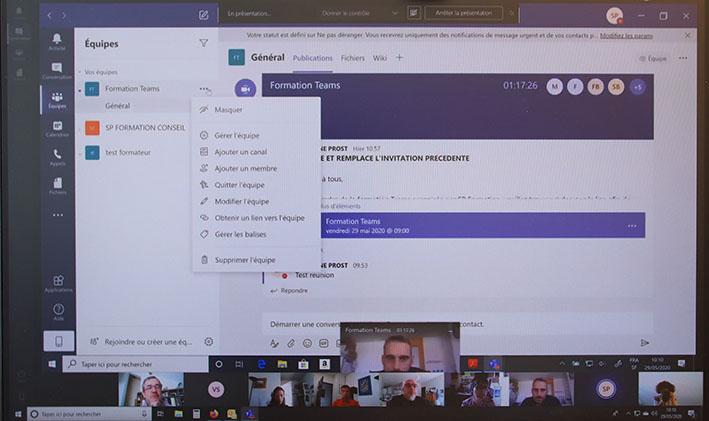Switch to the Fichiers tab
Image resolution: width=709 pixels, height=421 pixels.
tap(353, 58)
